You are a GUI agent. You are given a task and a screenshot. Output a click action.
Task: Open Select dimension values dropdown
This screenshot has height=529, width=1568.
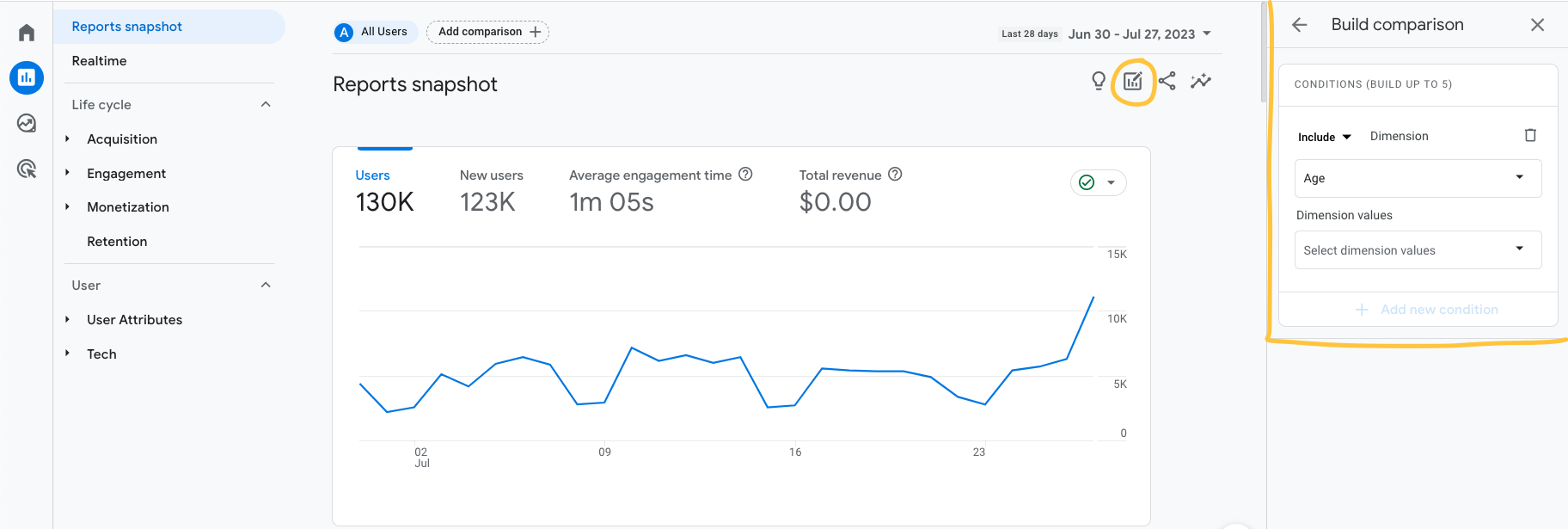pyautogui.click(x=1418, y=249)
